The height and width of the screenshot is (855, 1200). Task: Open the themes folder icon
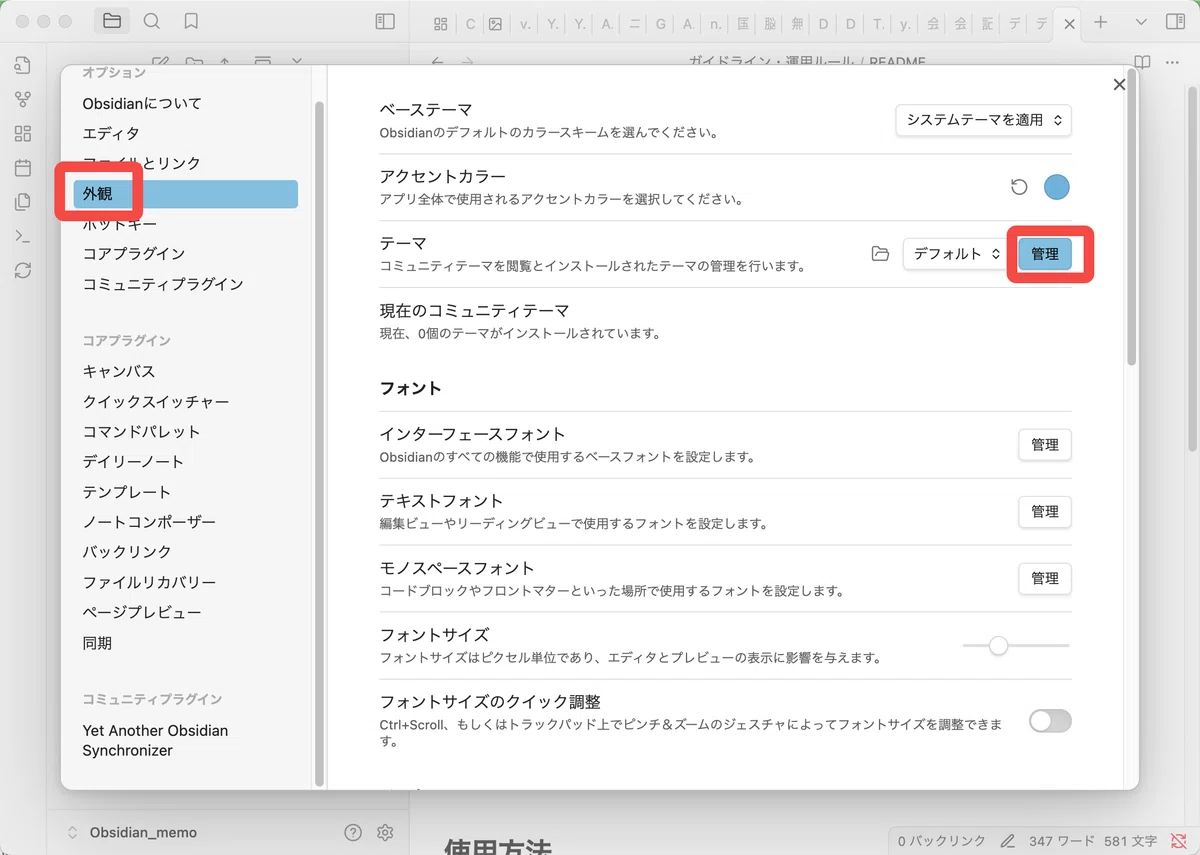point(880,254)
